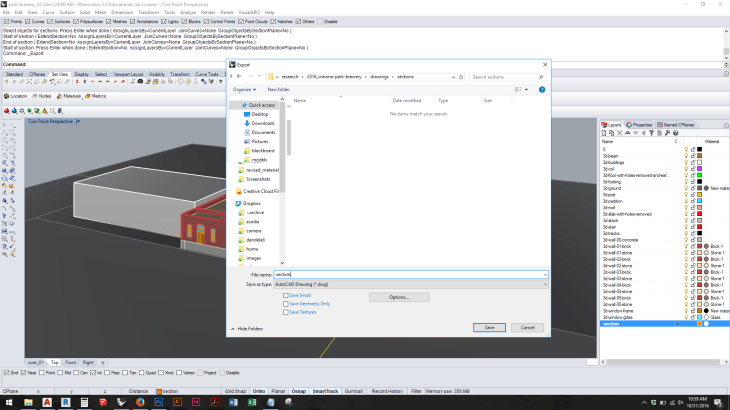Click the Dropbox folder in navigation pane
The height and width of the screenshot is (410, 730).
click(250, 202)
